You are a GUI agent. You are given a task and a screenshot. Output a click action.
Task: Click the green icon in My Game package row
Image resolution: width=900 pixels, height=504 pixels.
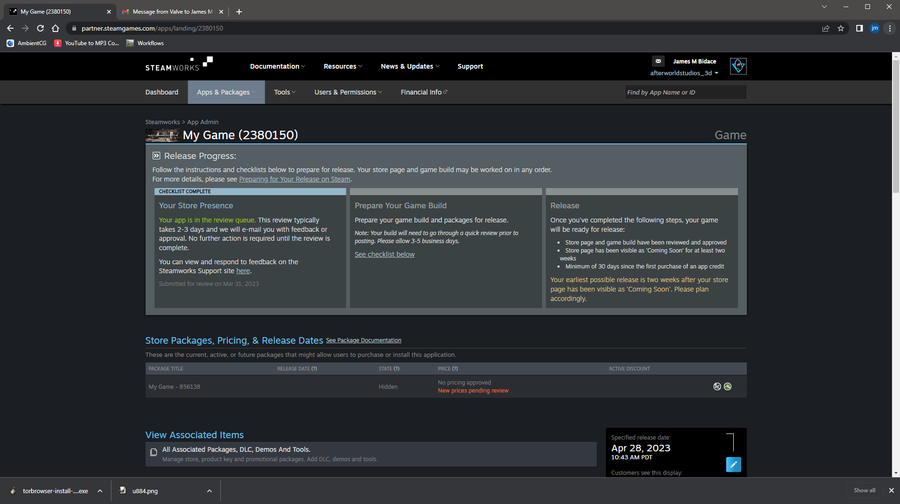[727, 386]
